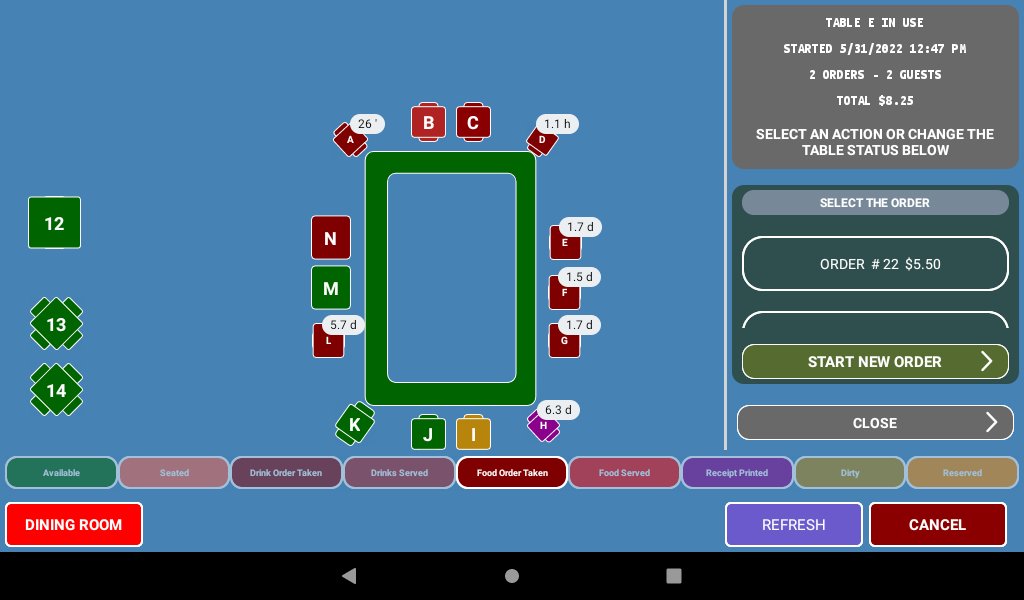Select the green seat M

tap(331, 288)
